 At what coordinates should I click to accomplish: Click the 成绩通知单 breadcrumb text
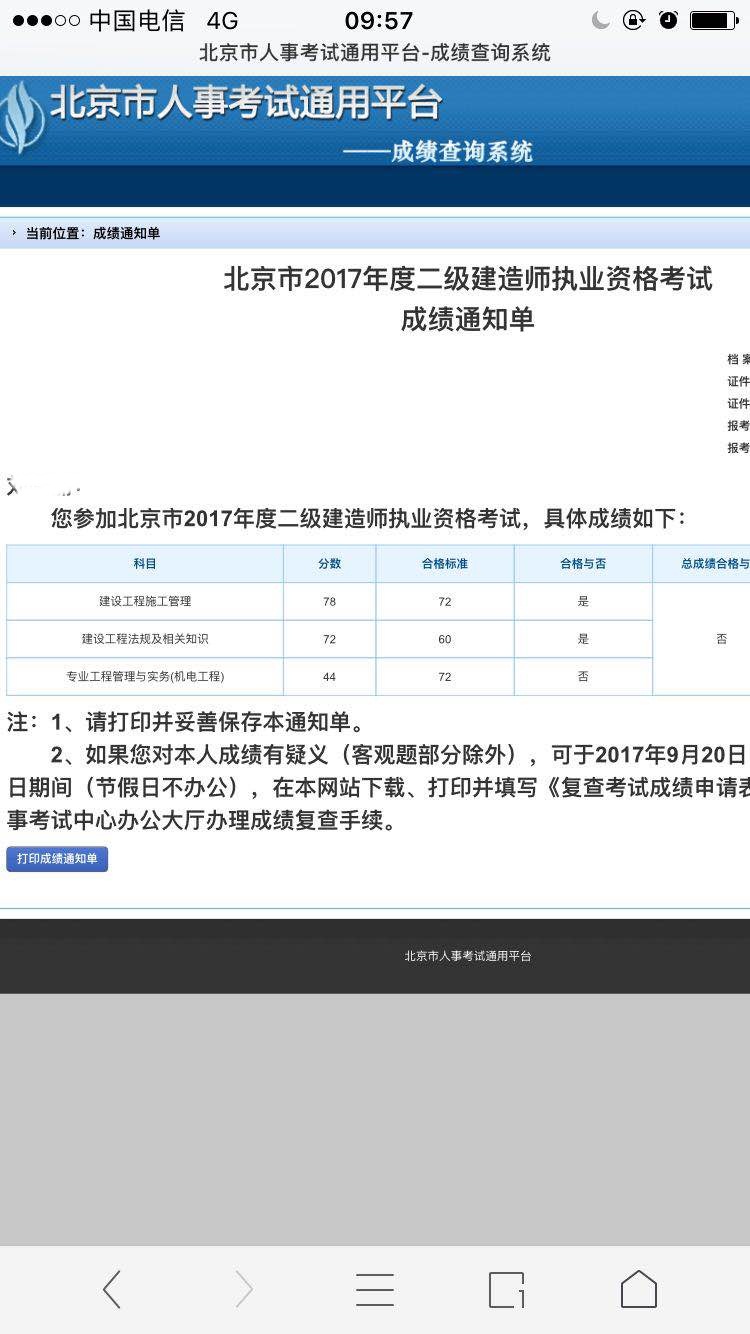(126, 233)
